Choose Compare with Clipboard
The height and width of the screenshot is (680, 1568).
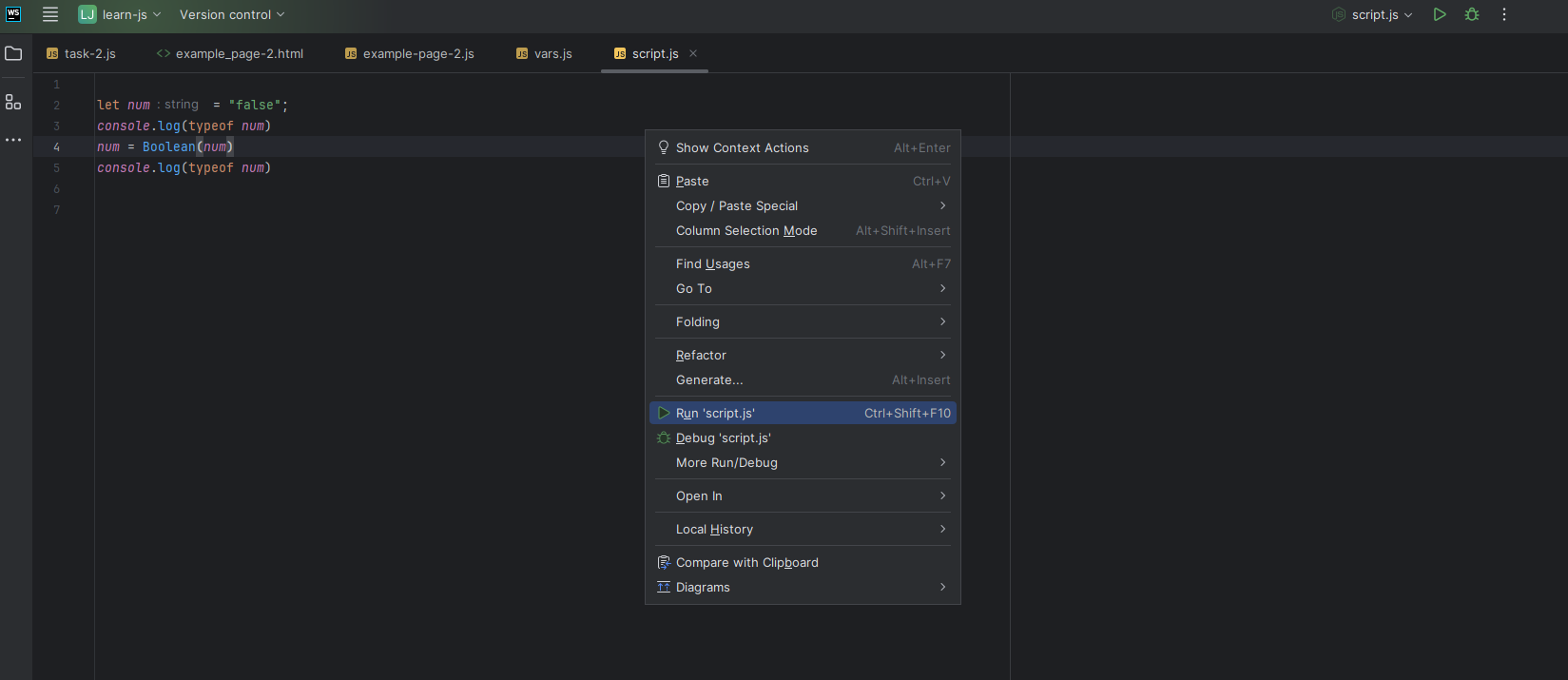tap(803, 562)
